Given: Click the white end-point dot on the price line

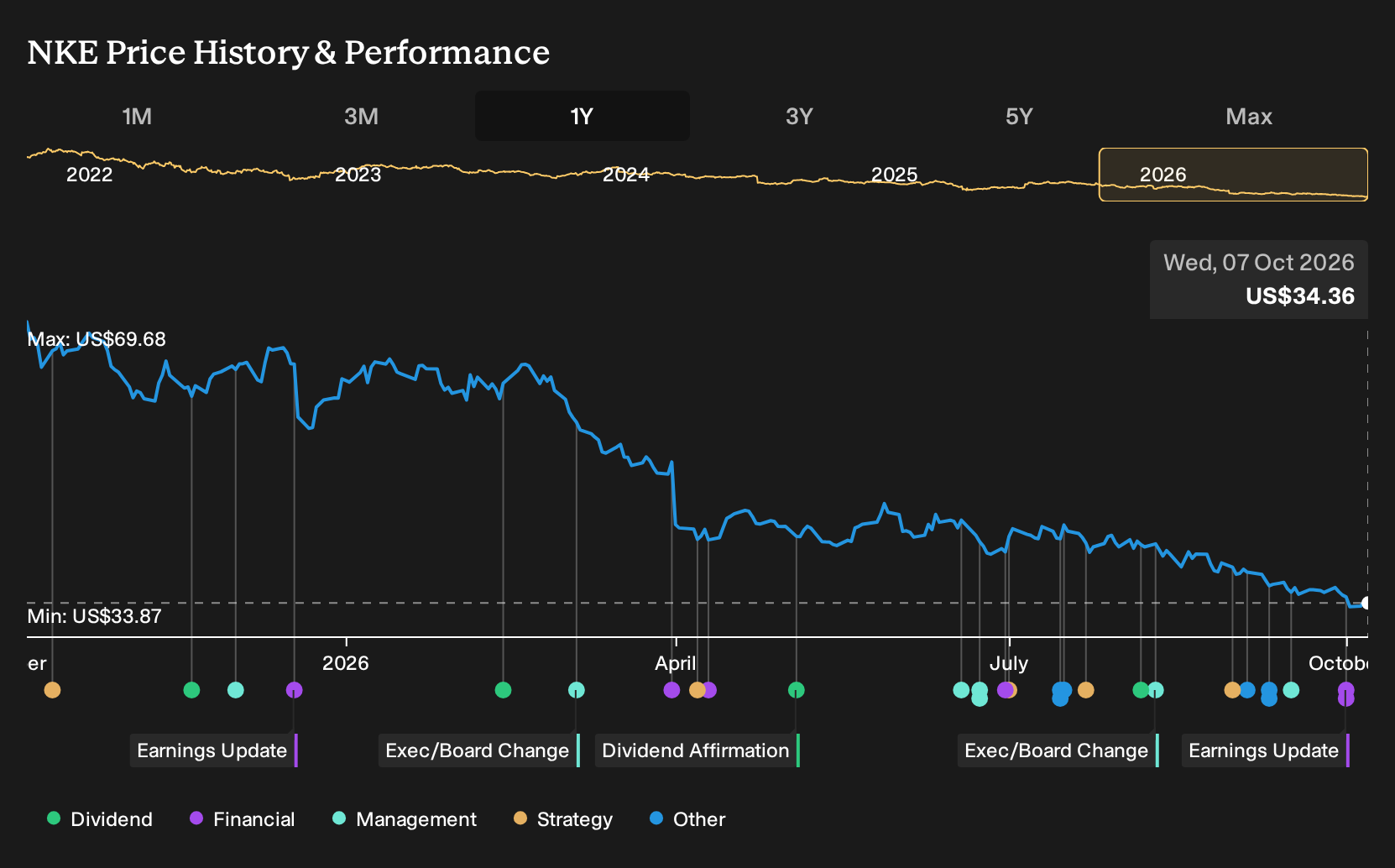Looking at the screenshot, I should 1366,603.
